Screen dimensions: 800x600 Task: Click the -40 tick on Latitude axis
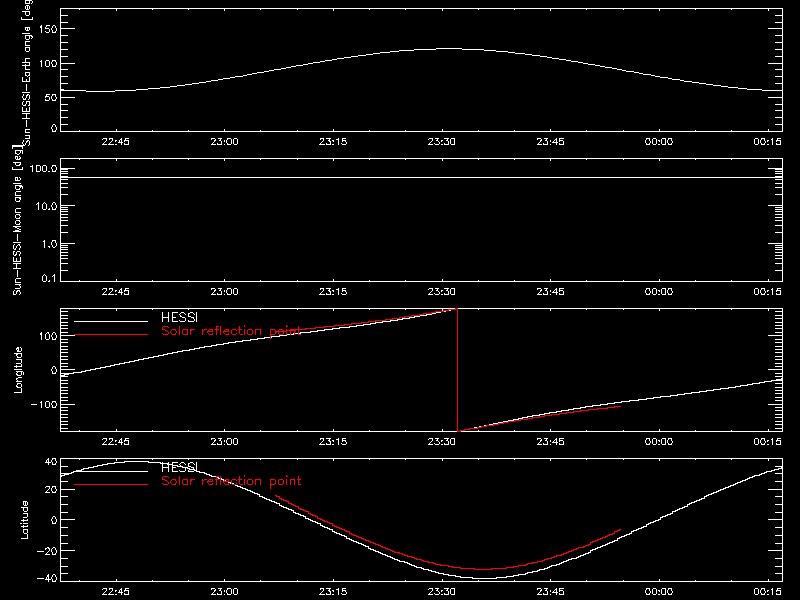[47, 578]
